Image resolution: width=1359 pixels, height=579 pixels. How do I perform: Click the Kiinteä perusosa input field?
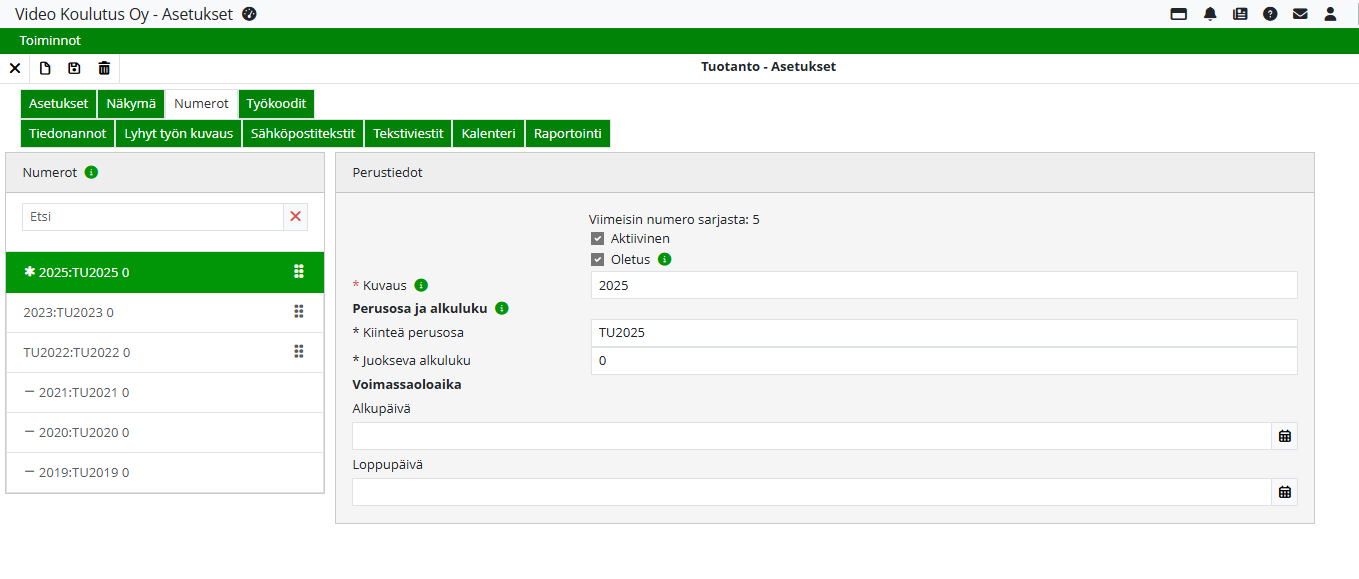tap(943, 333)
